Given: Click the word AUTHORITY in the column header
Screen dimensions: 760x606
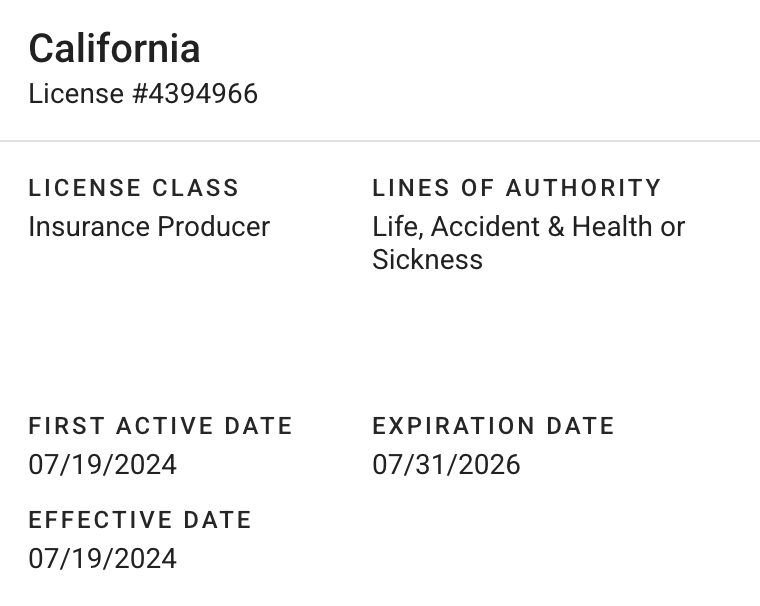Looking at the screenshot, I should click(584, 188).
